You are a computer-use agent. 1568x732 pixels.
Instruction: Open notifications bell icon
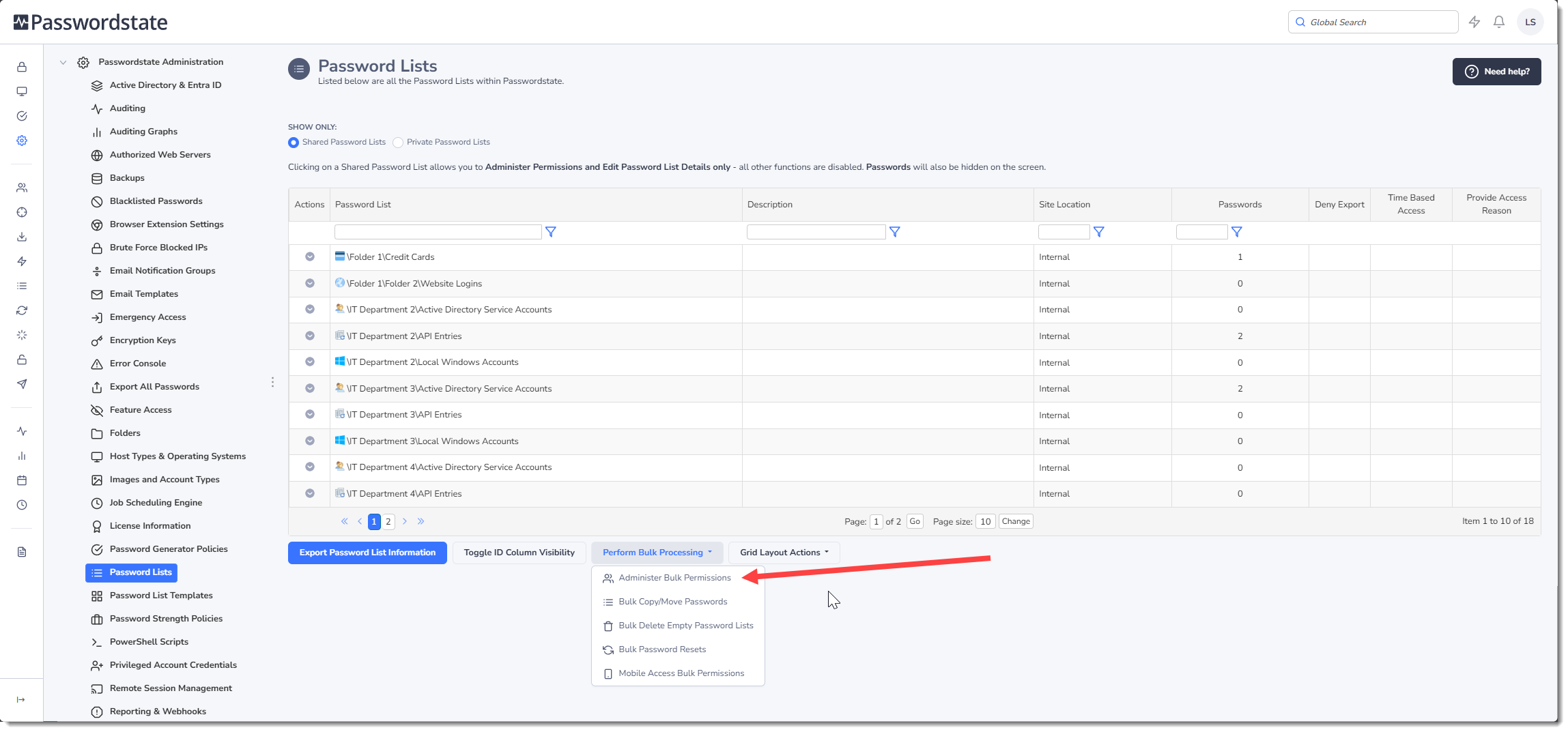pyautogui.click(x=1499, y=22)
